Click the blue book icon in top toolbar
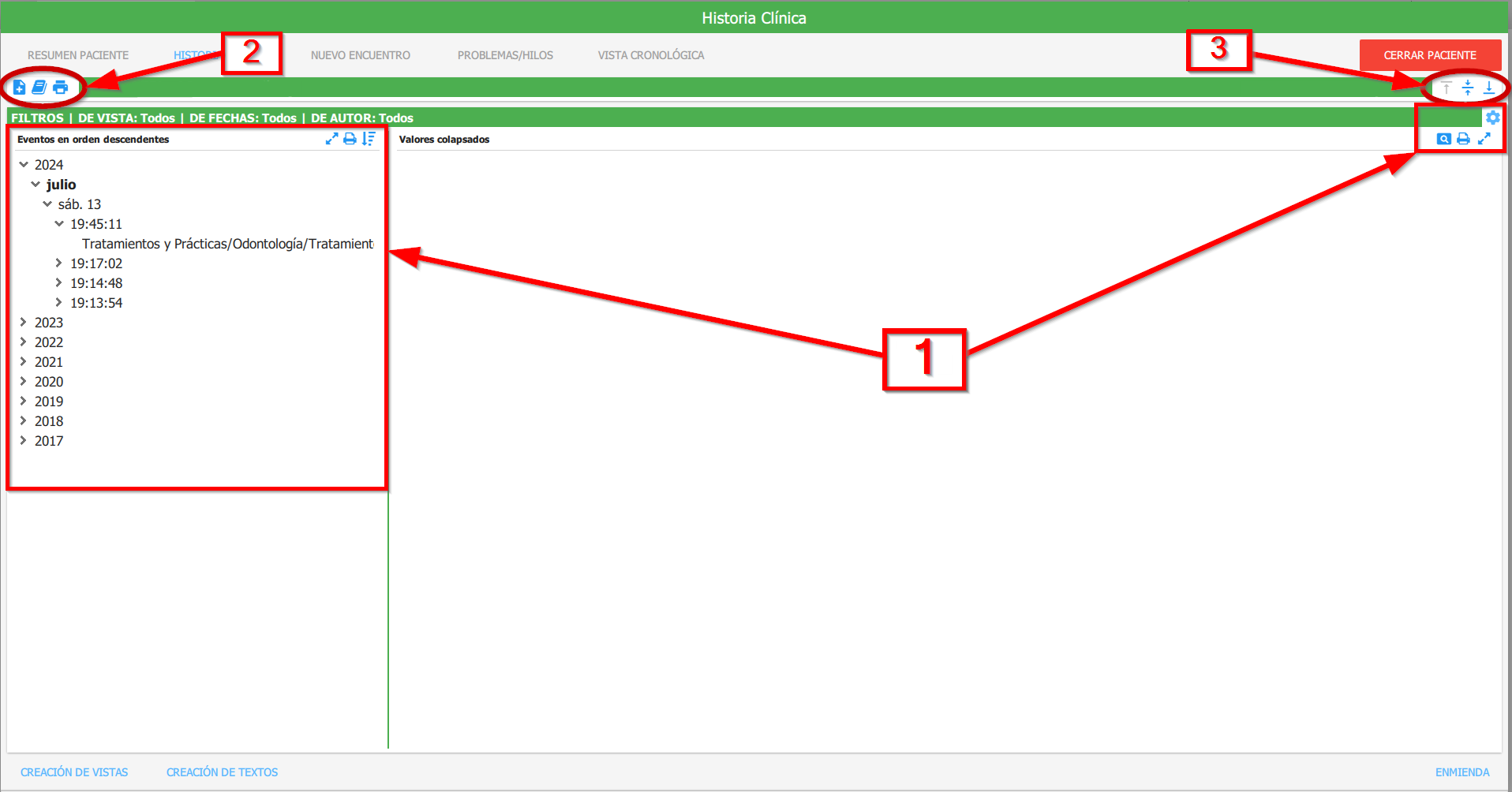The height and width of the screenshot is (792, 1512). point(39,88)
